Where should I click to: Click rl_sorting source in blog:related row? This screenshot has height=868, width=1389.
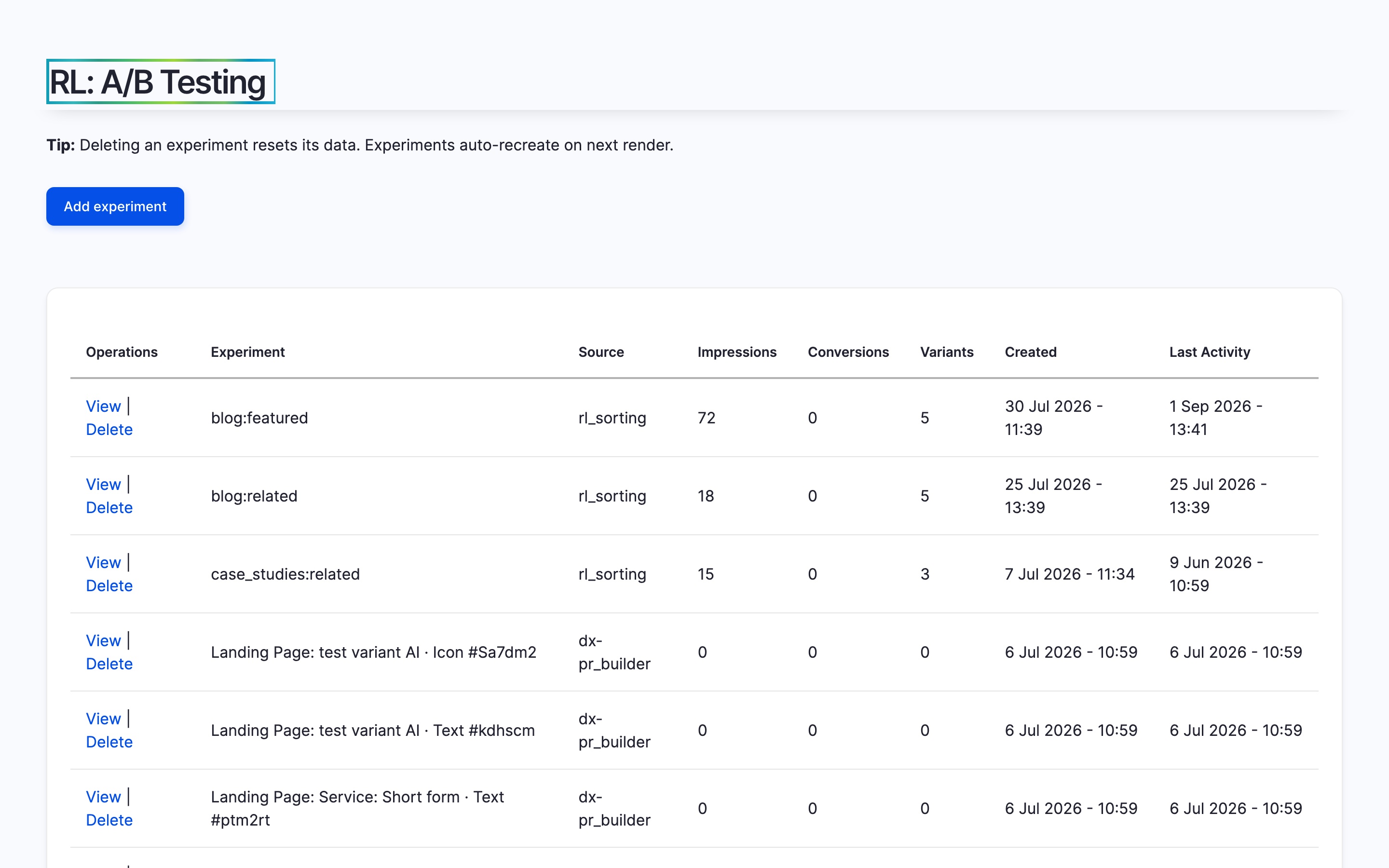click(x=613, y=496)
